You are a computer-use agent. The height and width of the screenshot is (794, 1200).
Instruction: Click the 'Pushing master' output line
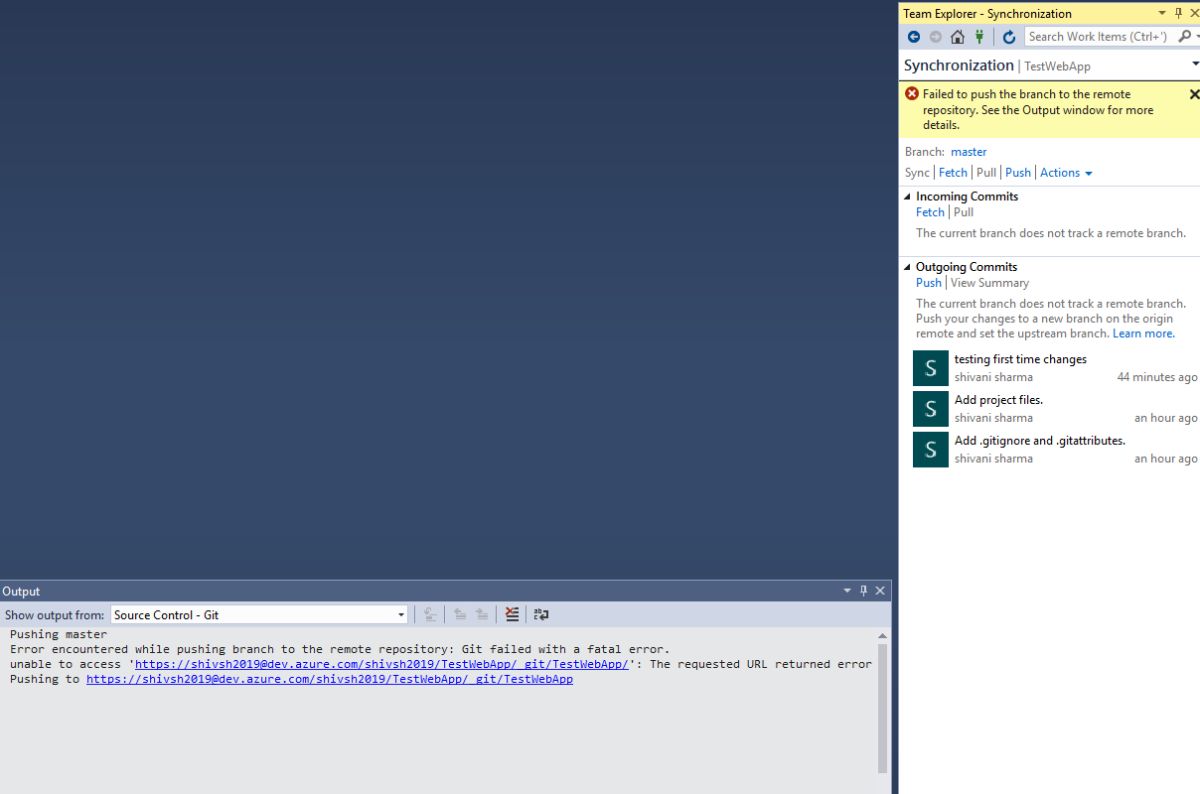coord(58,634)
